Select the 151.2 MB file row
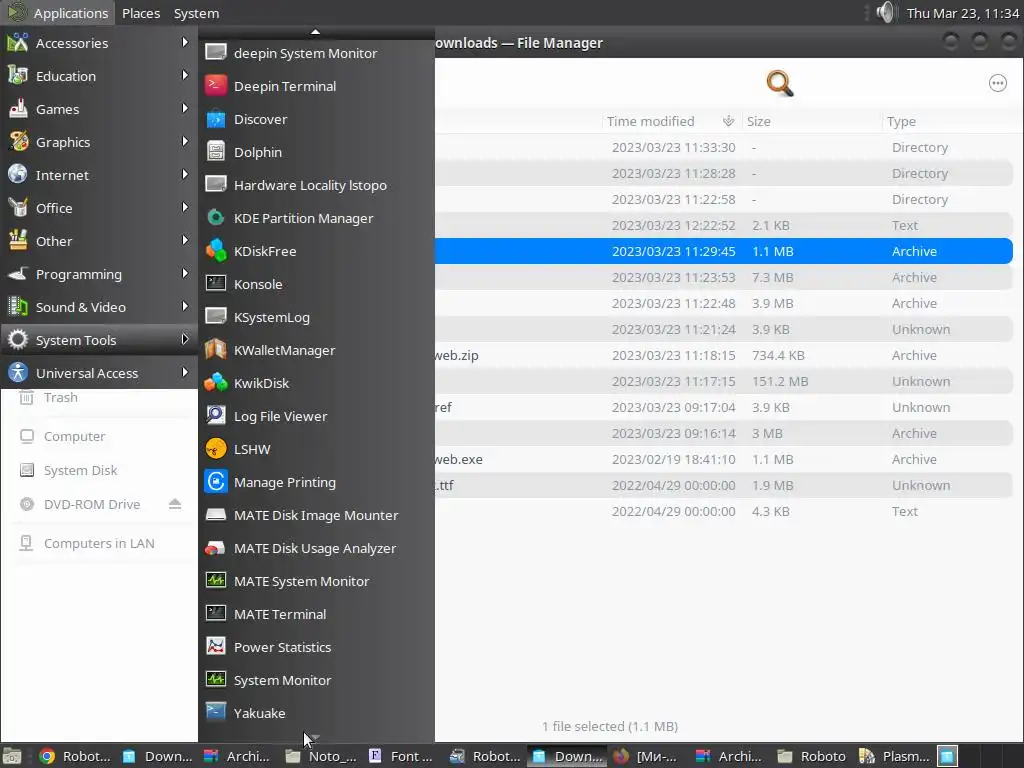Screen dimensions: 1024x768 click(x=724, y=381)
